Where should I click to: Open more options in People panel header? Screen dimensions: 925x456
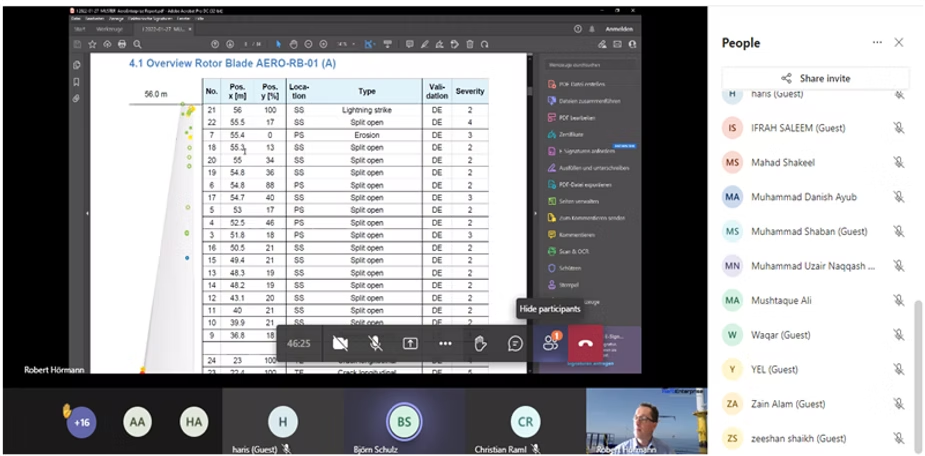tap(877, 43)
